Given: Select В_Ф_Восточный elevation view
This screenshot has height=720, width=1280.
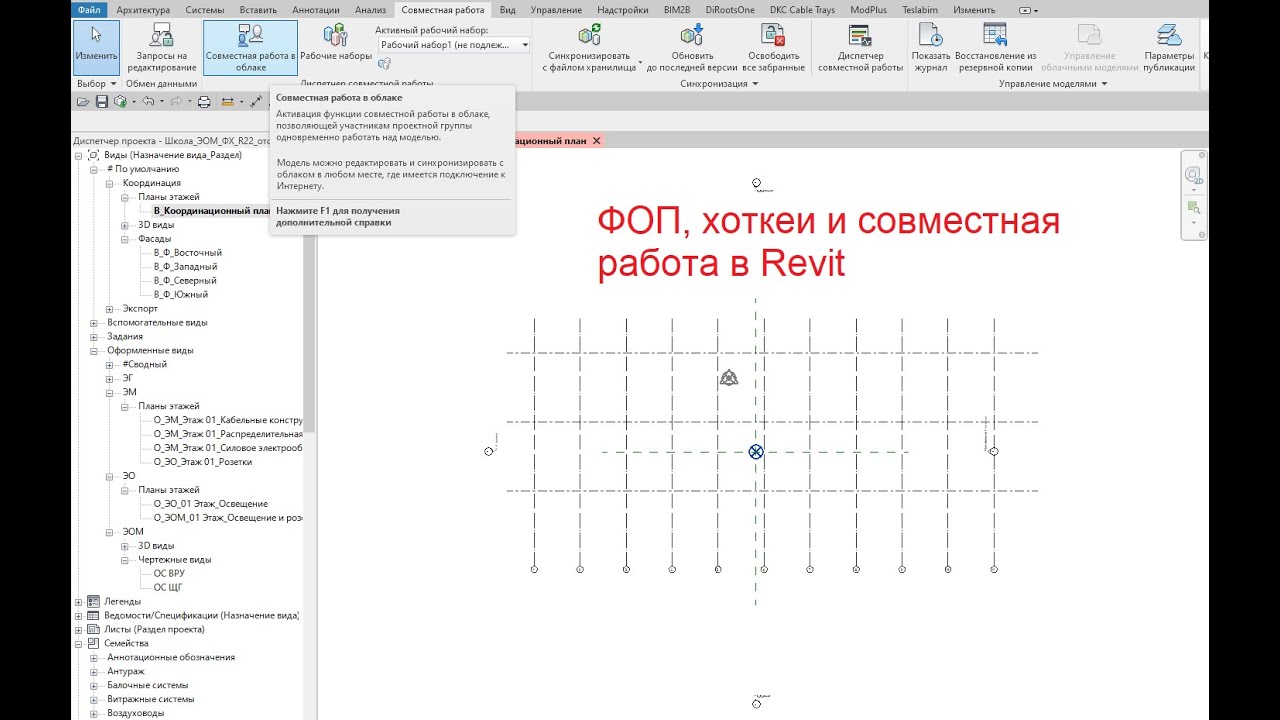Looking at the screenshot, I should (x=188, y=253).
